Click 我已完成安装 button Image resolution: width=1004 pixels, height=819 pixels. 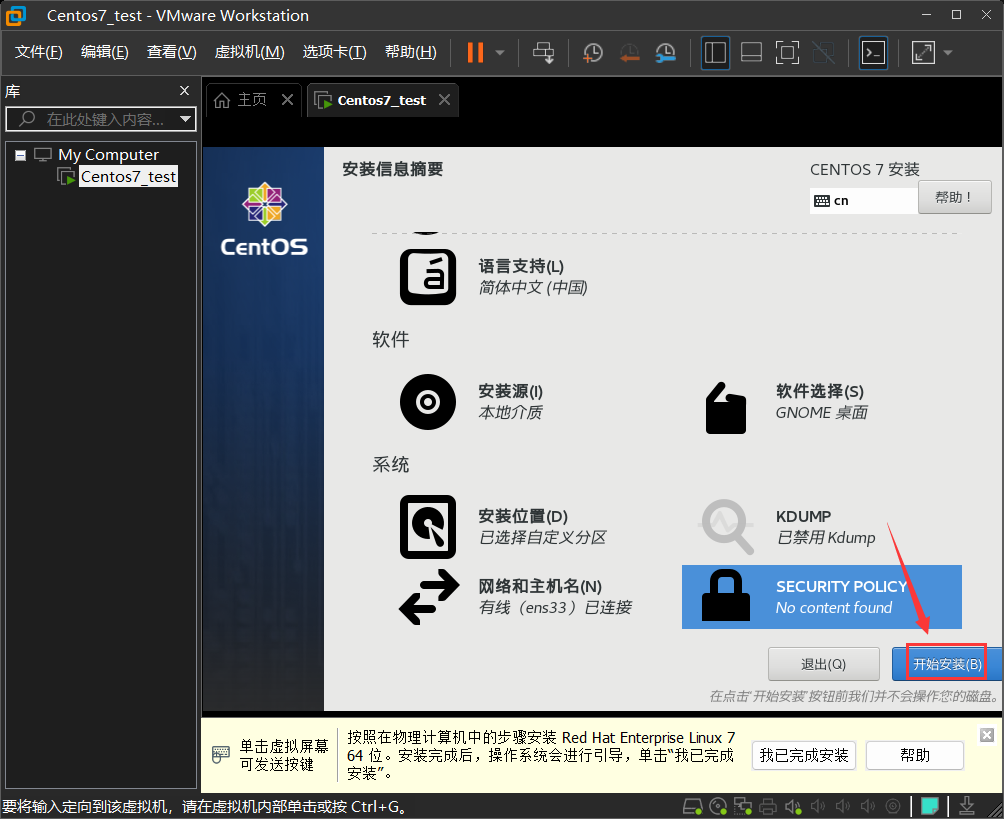pyautogui.click(x=804, y=756)
